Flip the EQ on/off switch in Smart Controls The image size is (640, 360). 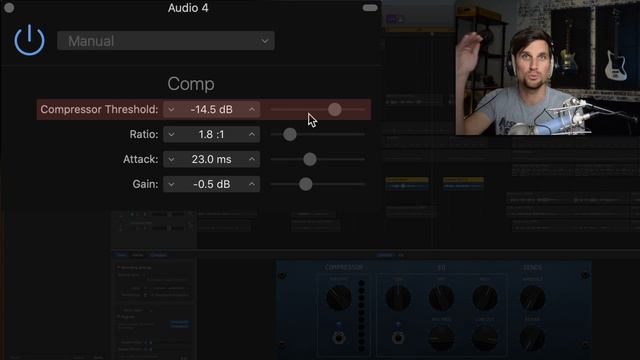[398, 338]
